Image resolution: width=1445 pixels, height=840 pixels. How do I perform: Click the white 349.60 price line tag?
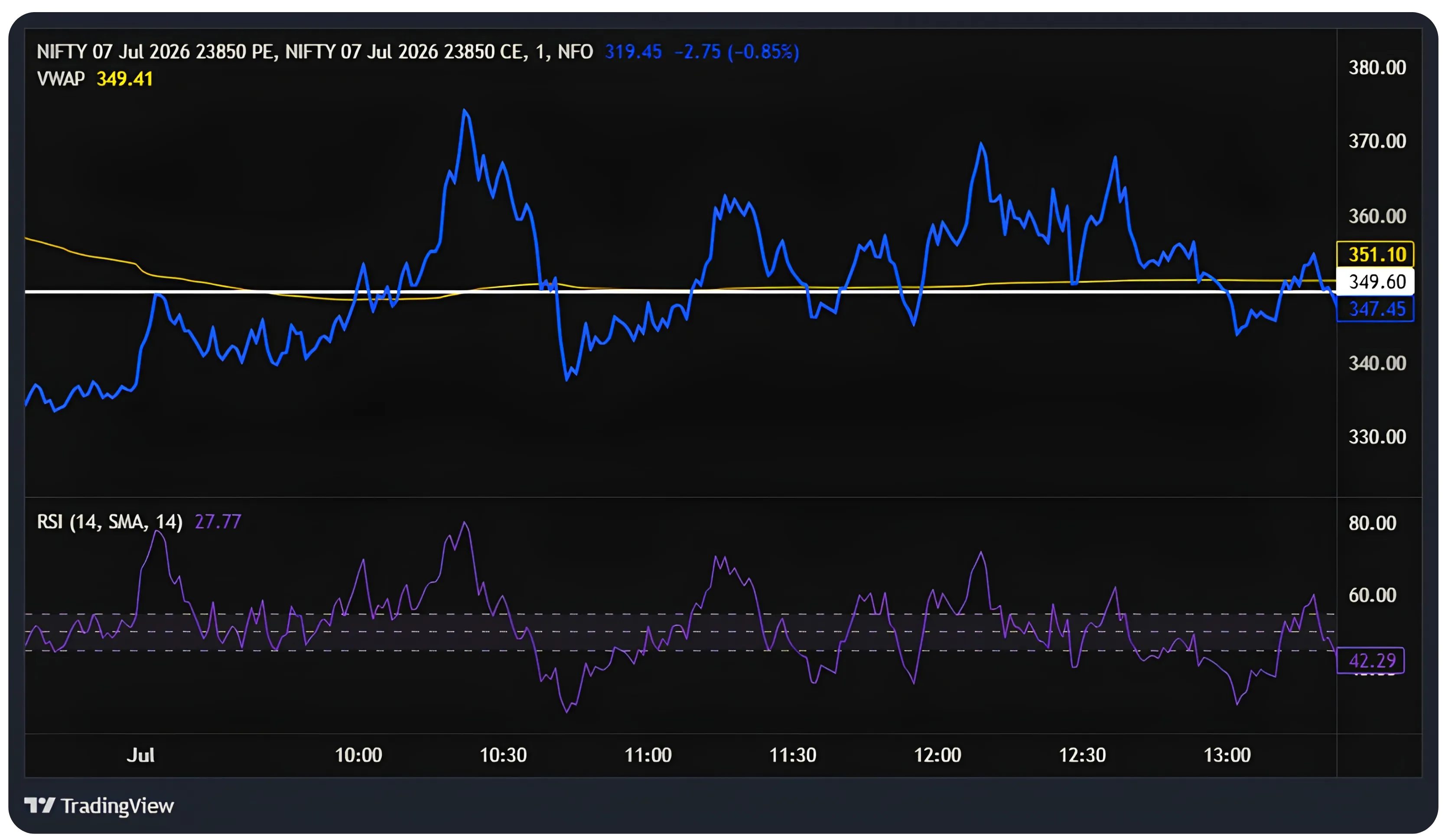tap(1375, 282)
